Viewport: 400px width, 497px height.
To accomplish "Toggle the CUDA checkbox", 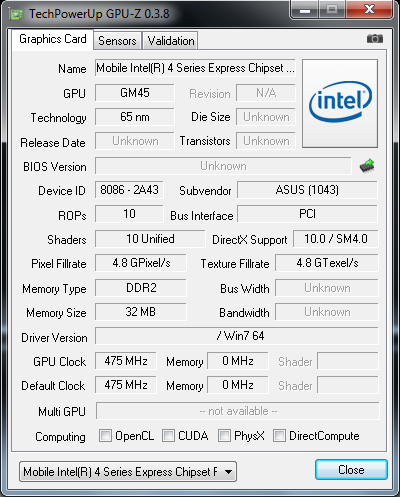I will [x=168, y=436].
